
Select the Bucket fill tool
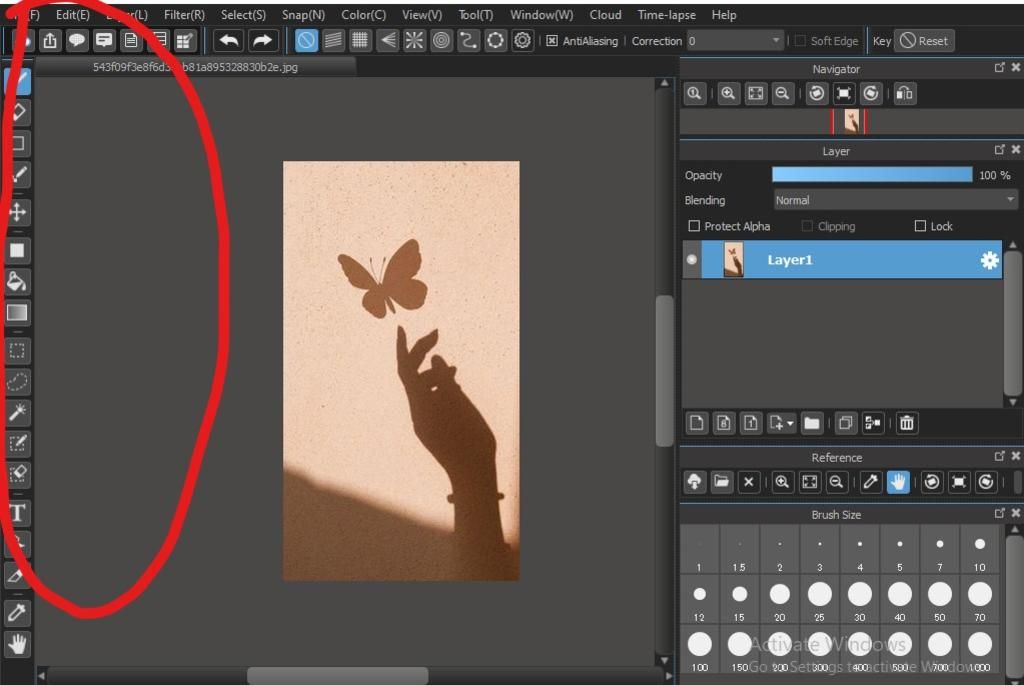[18, 281]
